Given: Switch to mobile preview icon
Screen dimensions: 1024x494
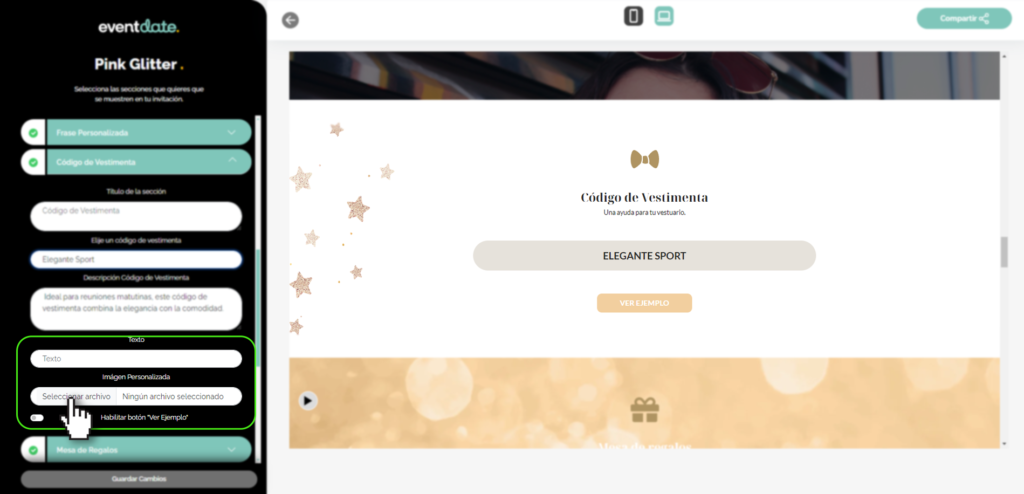Looking at the screenshot, I should click(633, 16).
